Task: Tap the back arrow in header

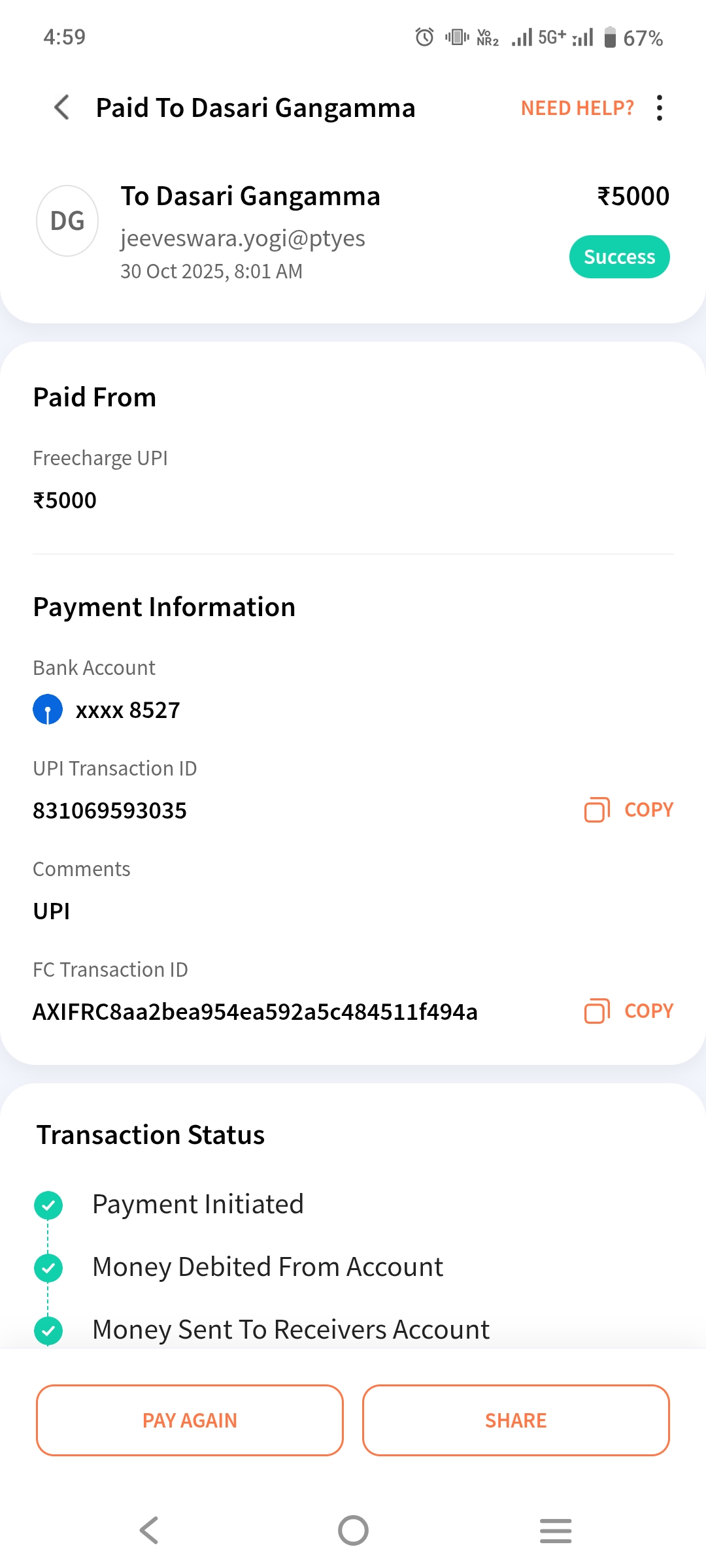Action: [x=62, y=108]
